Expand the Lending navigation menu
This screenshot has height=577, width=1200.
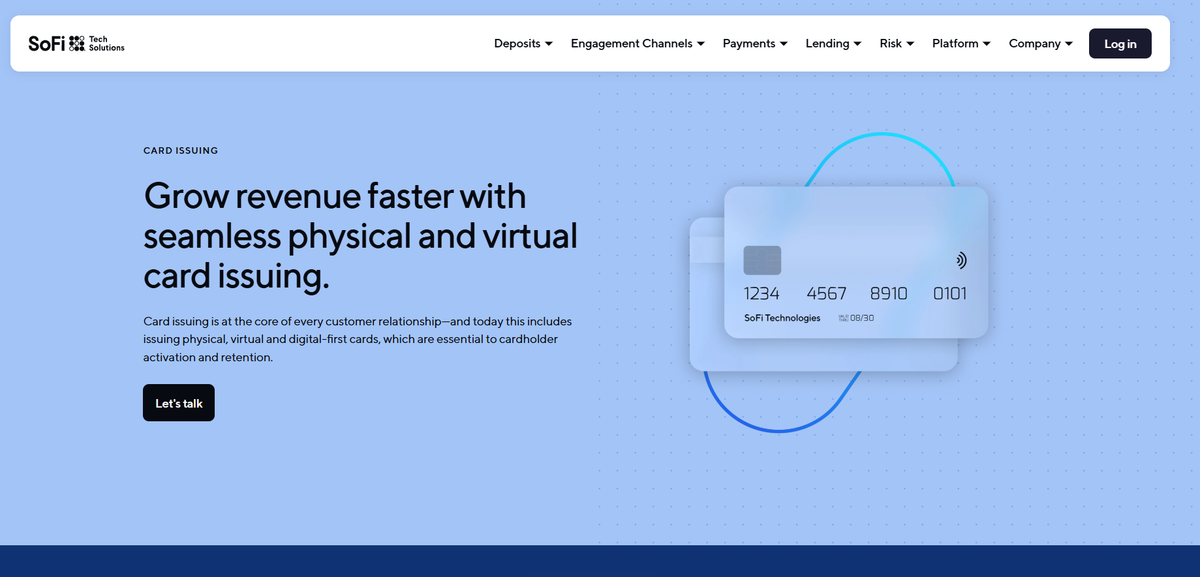click(x=833, y=44)
